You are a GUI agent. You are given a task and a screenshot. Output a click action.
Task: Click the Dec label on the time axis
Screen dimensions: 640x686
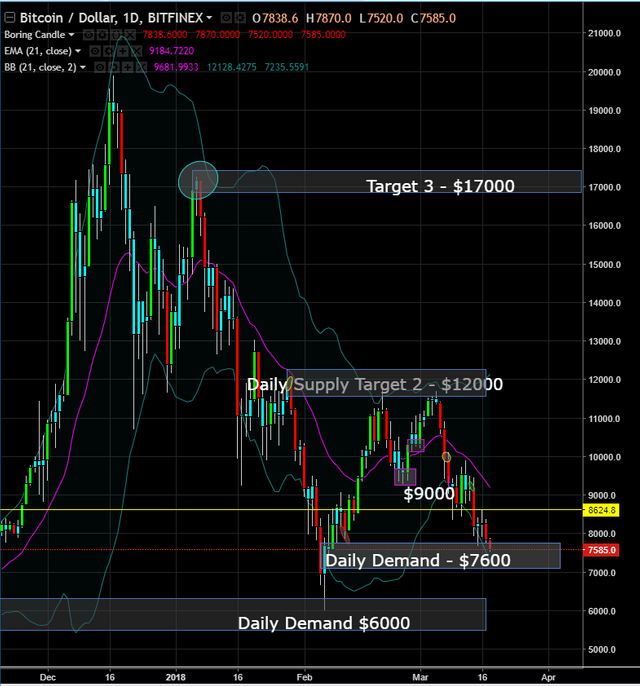click(x=48, y=677)
